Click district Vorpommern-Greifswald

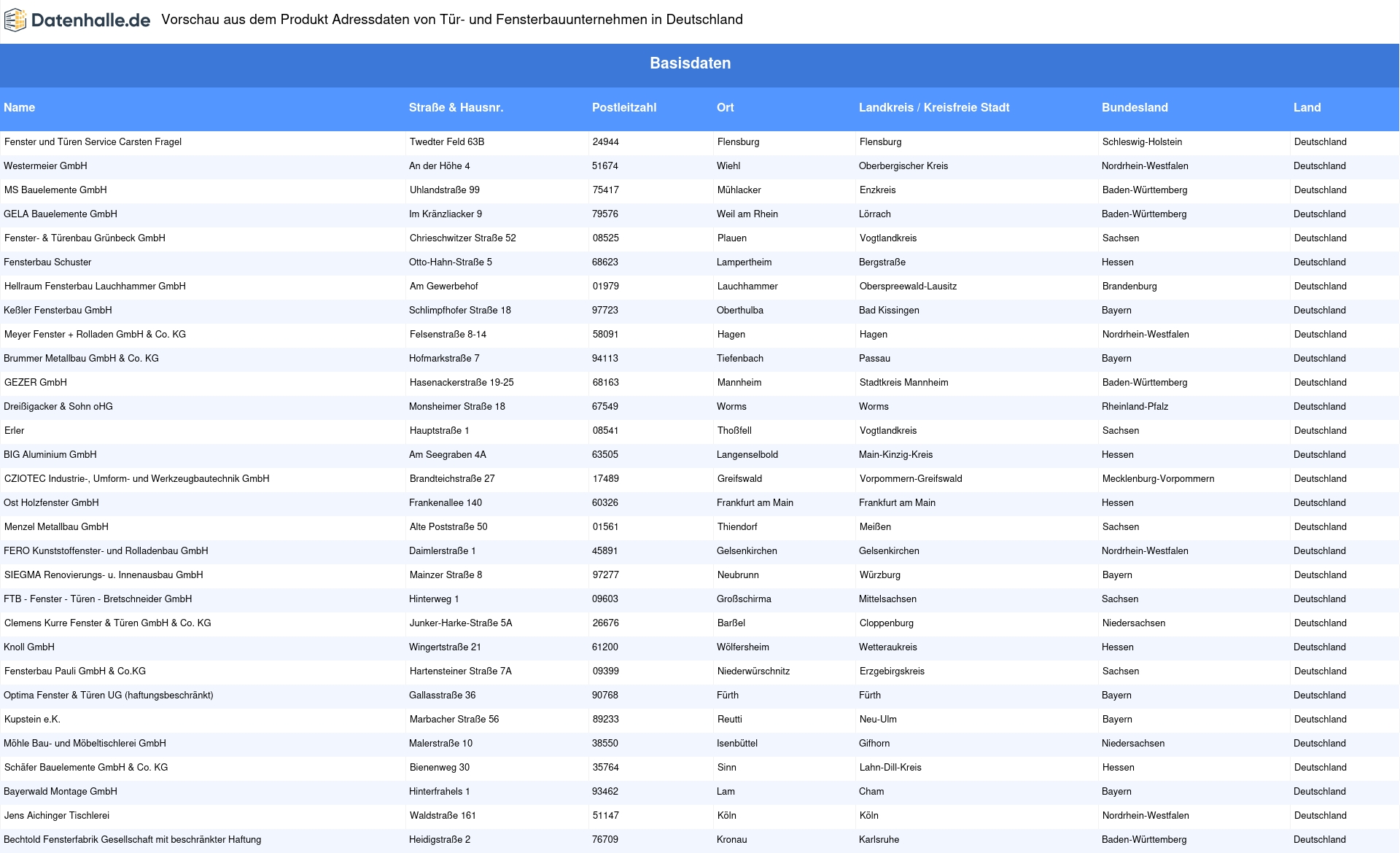911,478
